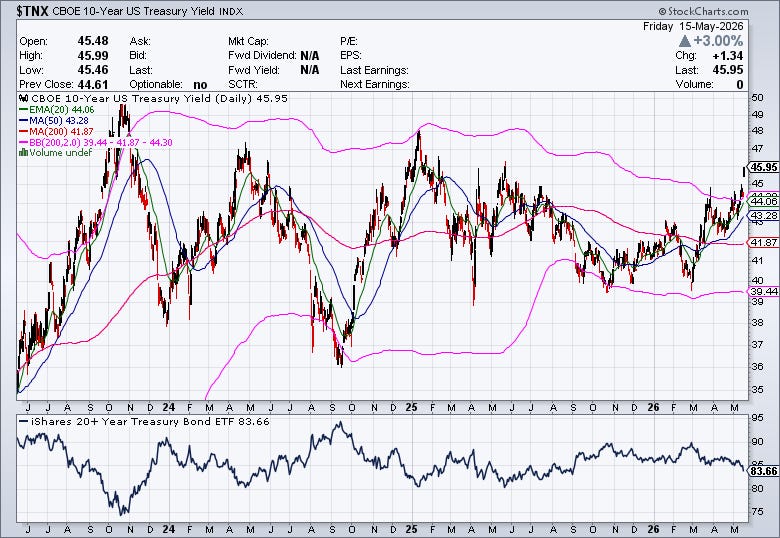Click the green 44.06 EMA price tag on axis
The height and width of the screenshot is (538, 780).
click(x=763, y=201)
